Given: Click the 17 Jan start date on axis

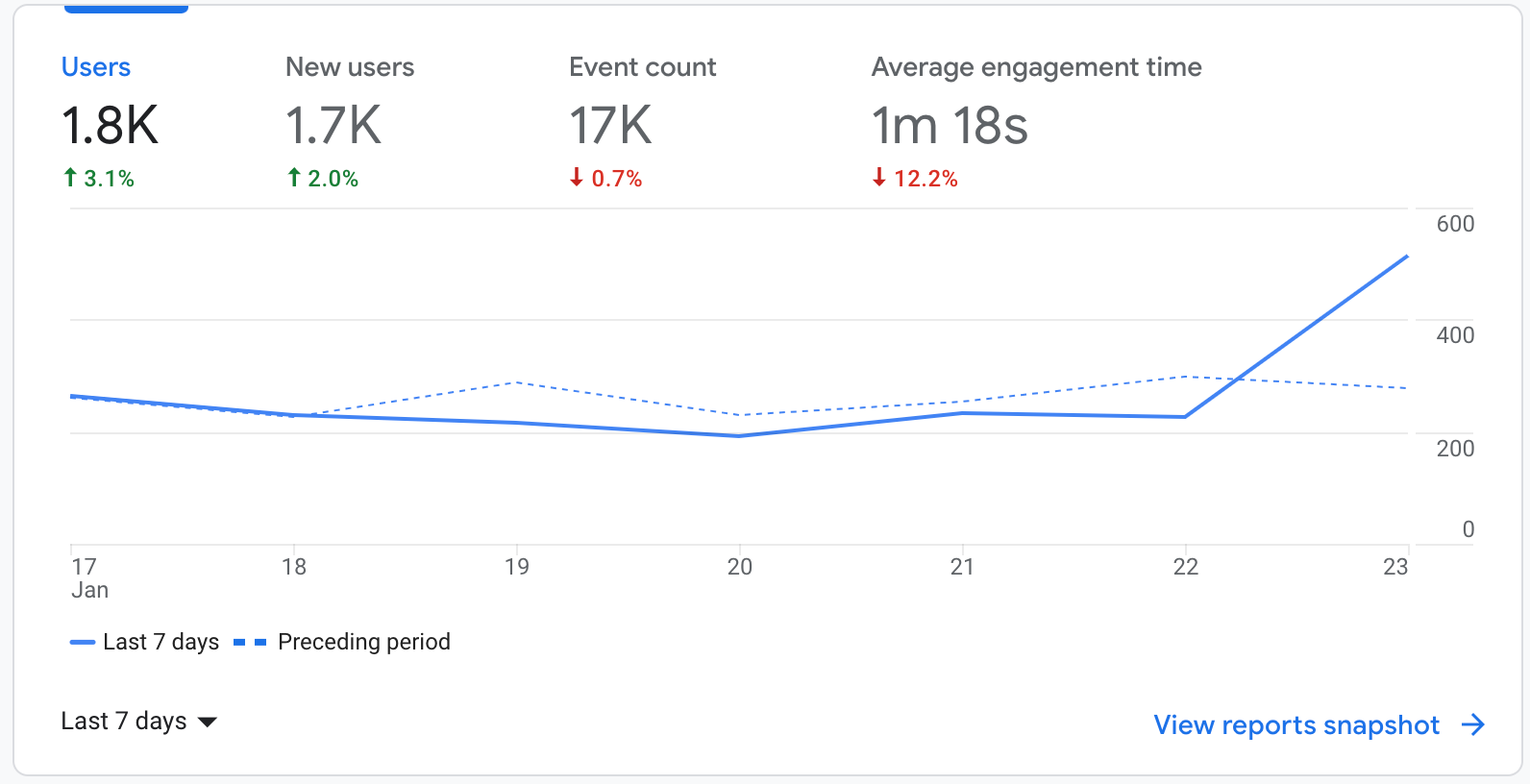Looking at the screenshot, I should point(89,577).
